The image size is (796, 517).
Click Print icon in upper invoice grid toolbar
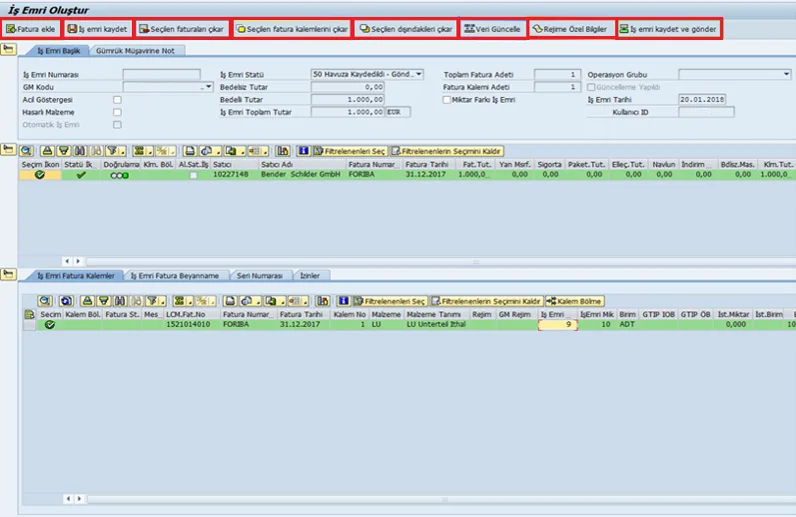click(x=189, y=151)
